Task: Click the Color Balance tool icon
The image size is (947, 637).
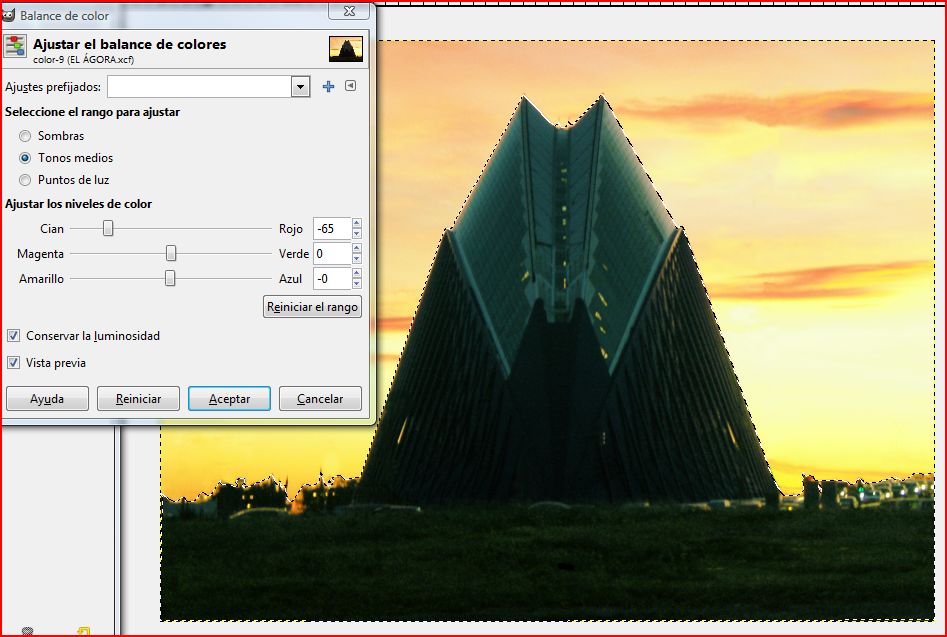Action: coord(14,46)
